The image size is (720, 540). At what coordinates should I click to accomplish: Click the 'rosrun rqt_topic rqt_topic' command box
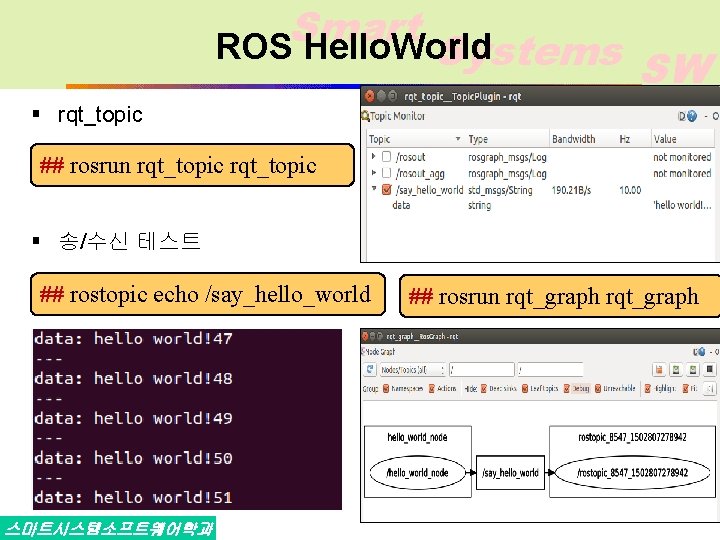coord(192,165)
